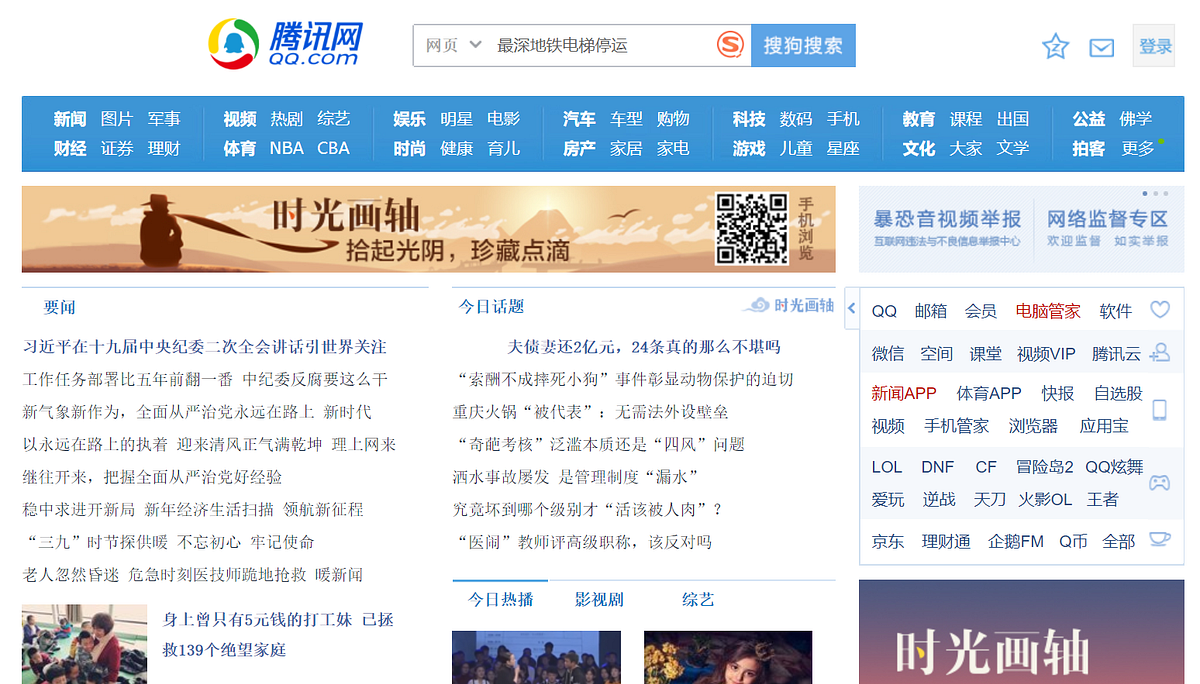Click the first carousel dot above 网络监督专区

tap(1145, 193)
